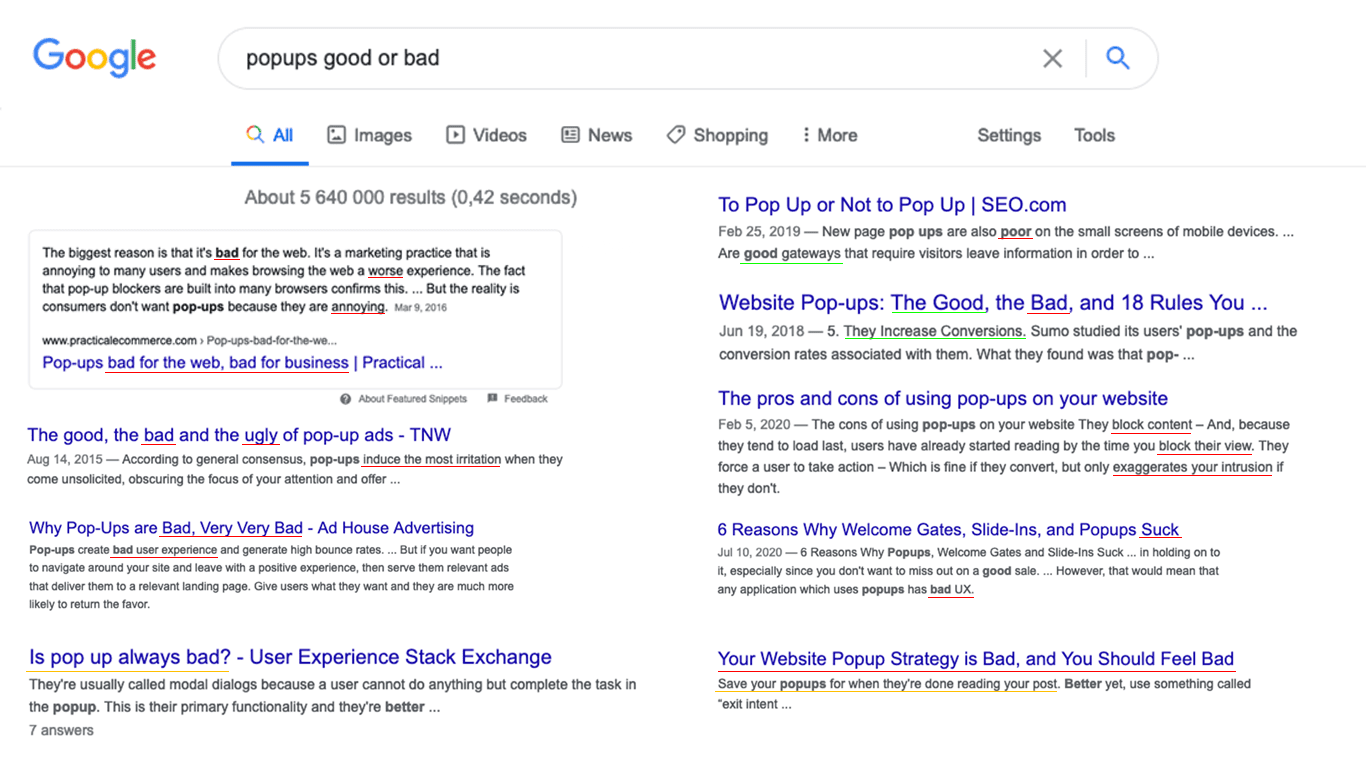
Task: Click About Featured Snippets link
Action: (x=412, y=399)
